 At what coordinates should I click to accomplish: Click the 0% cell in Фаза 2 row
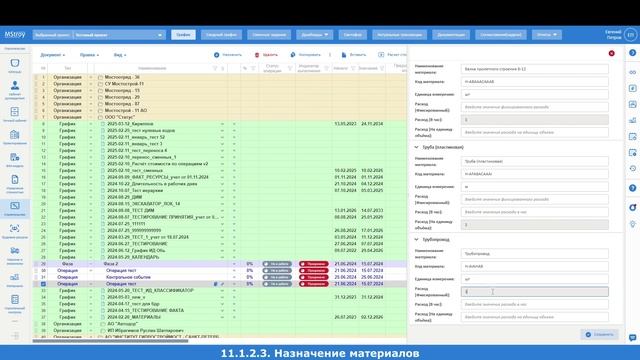249,264
